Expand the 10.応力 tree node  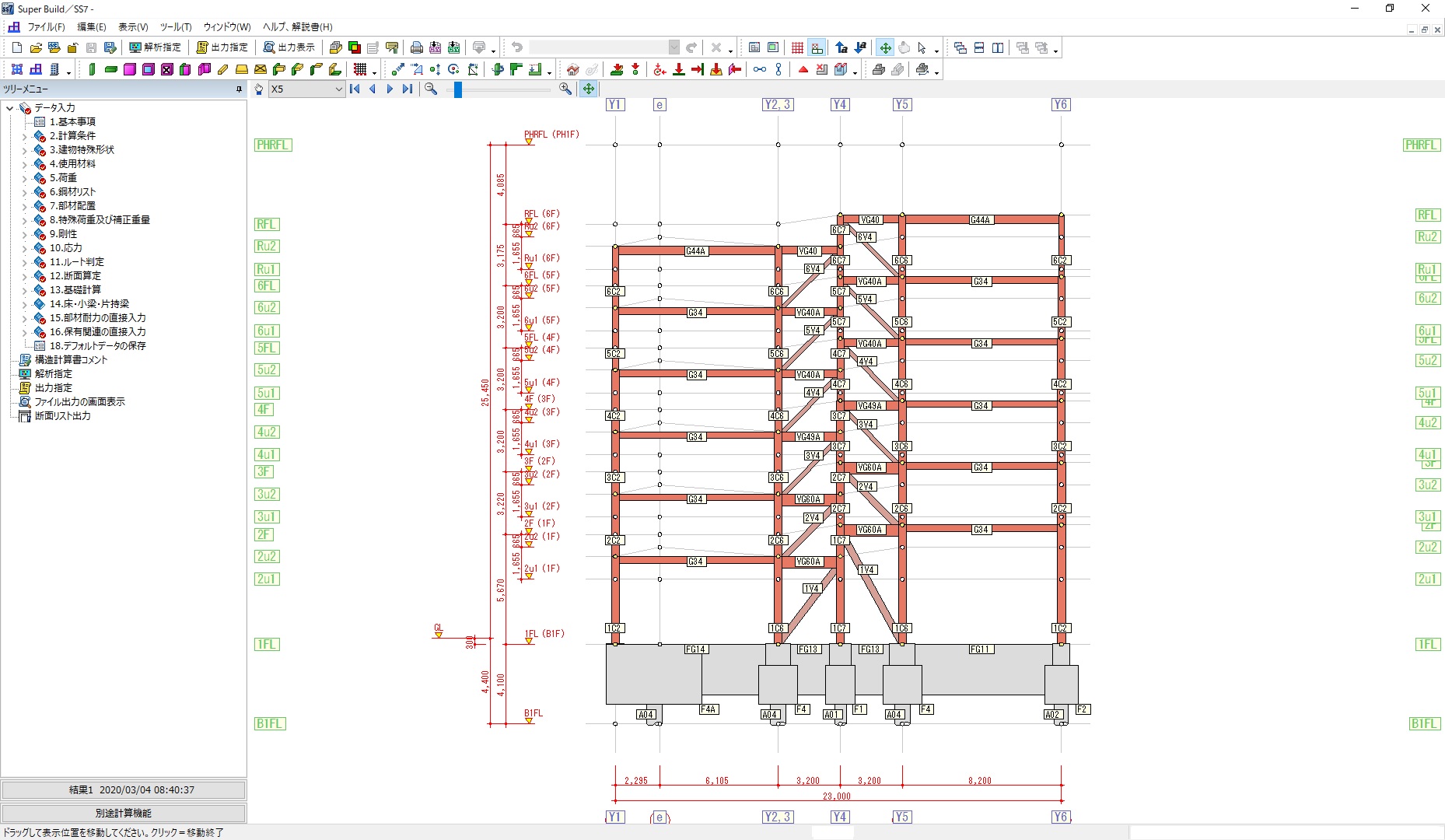point(24,248)
